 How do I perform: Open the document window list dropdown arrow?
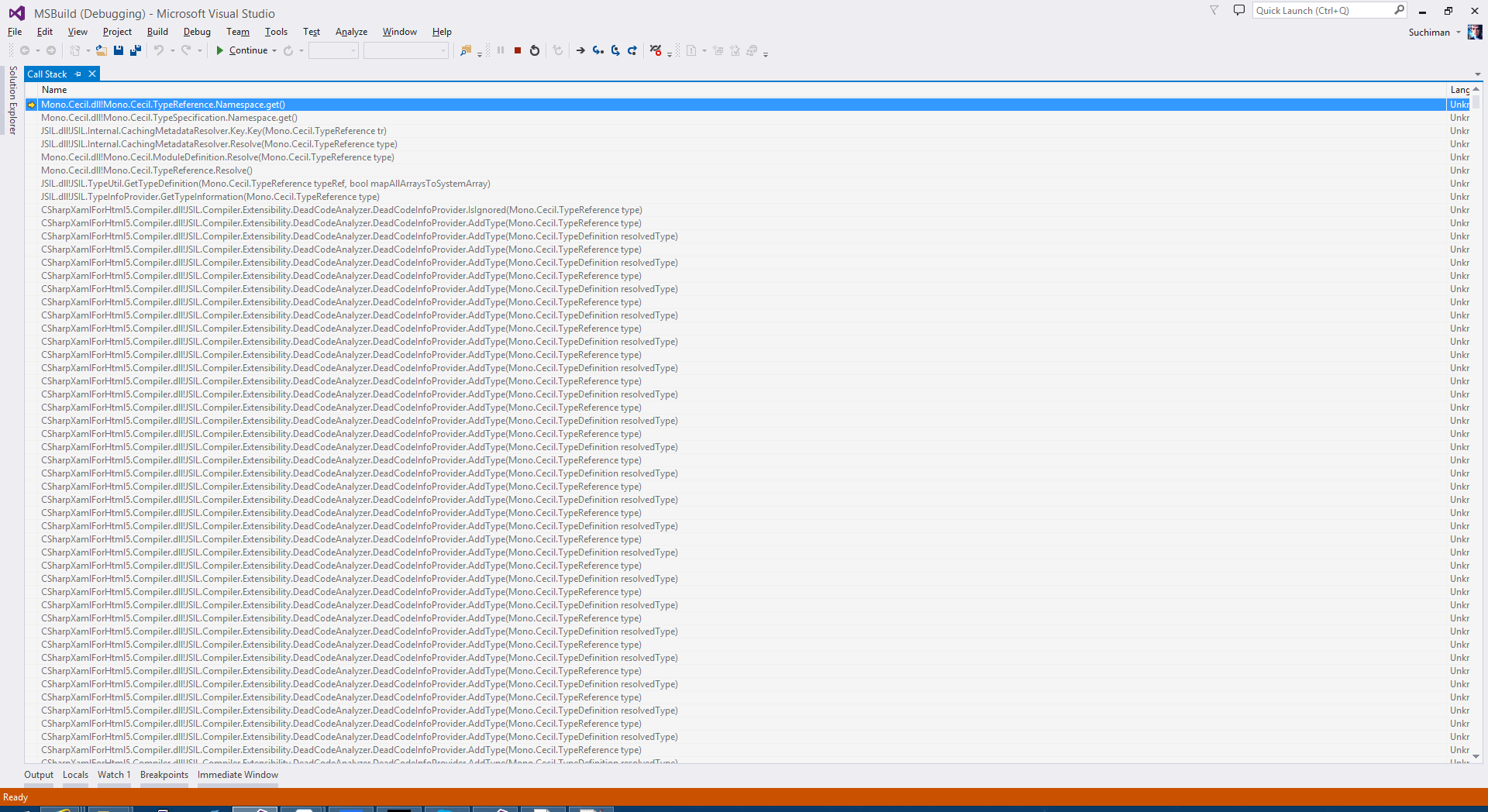[x=1478, y=74]
